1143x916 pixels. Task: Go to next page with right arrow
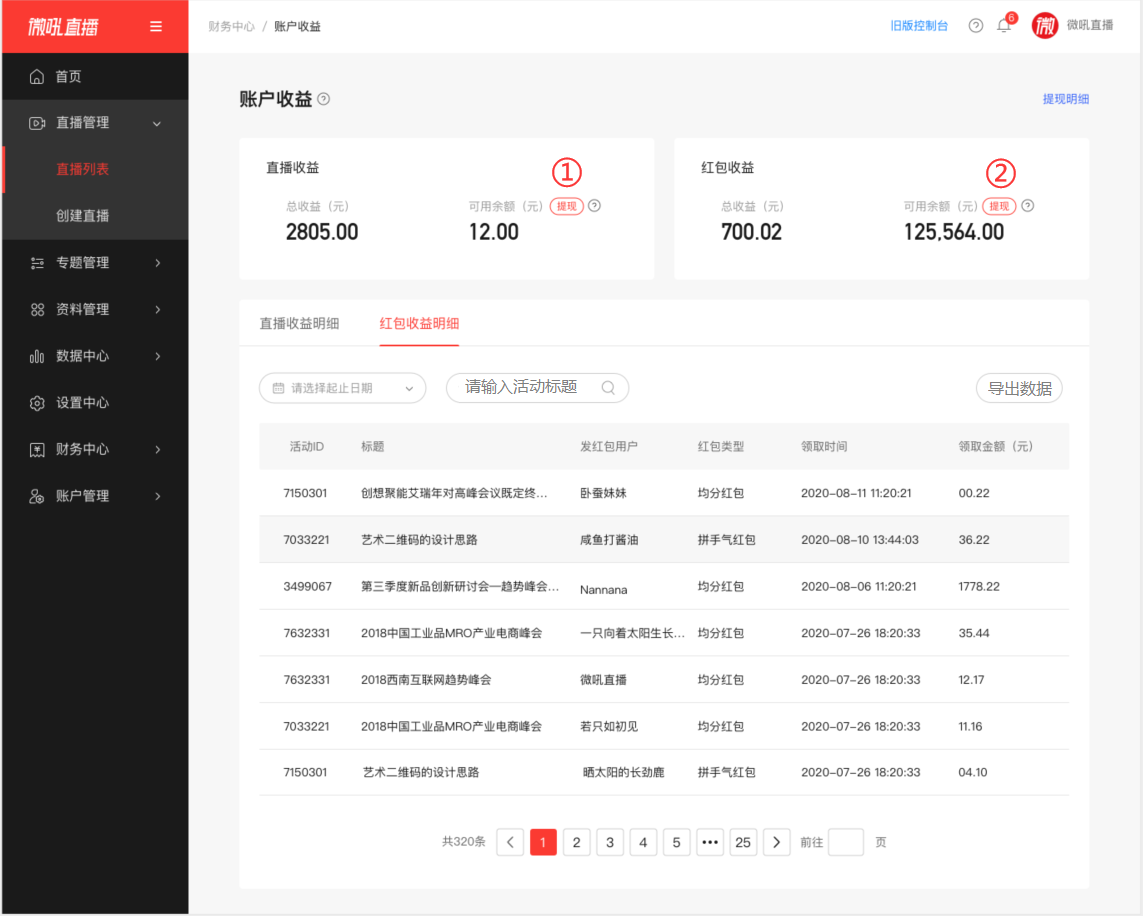776,842
